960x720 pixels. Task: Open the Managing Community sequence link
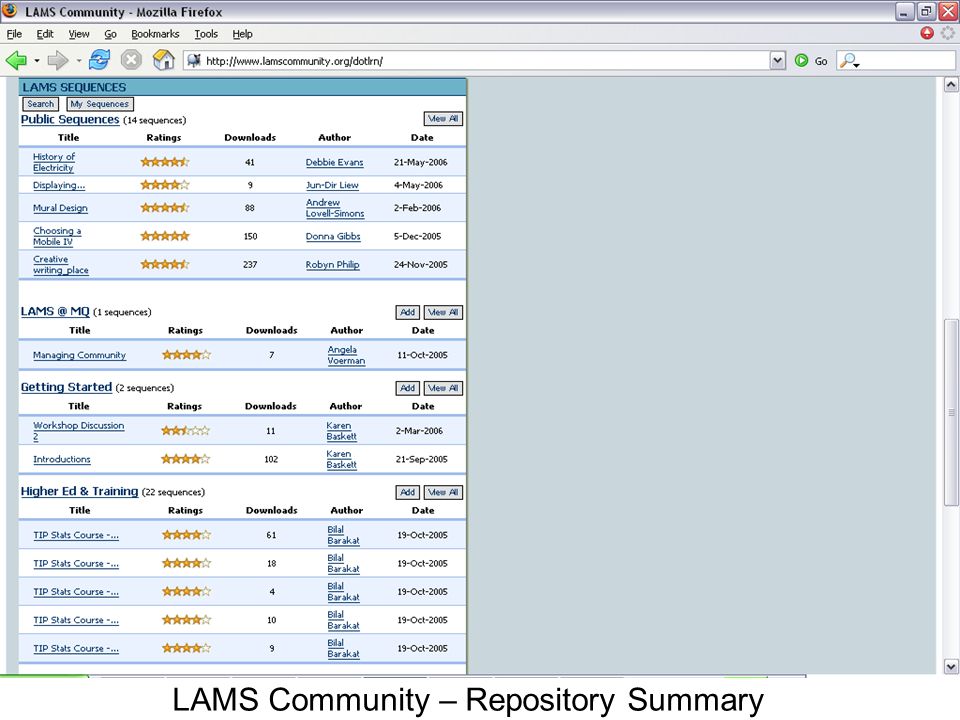click(80, 355)
